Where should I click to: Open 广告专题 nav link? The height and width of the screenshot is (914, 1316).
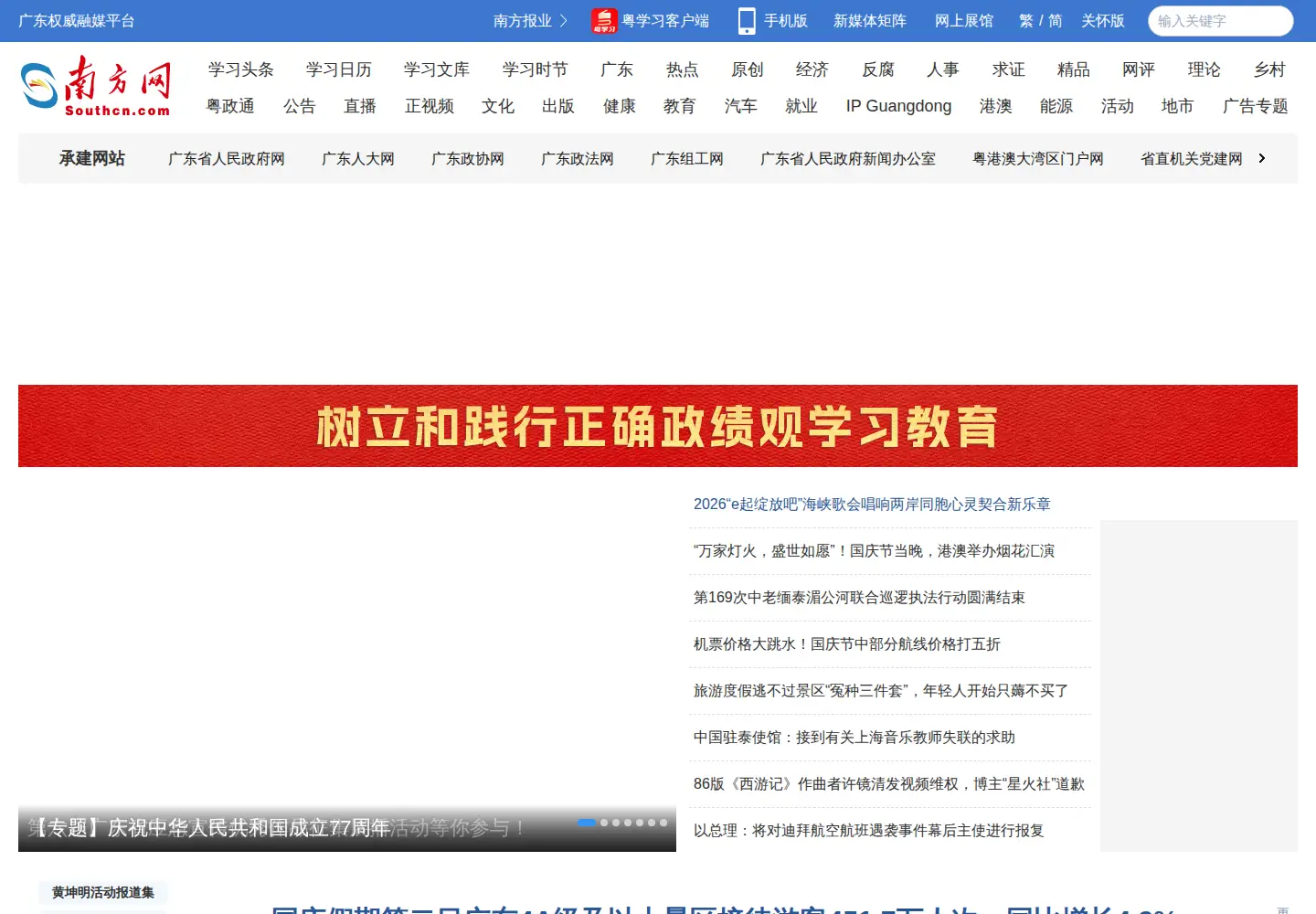[1256, 106]
